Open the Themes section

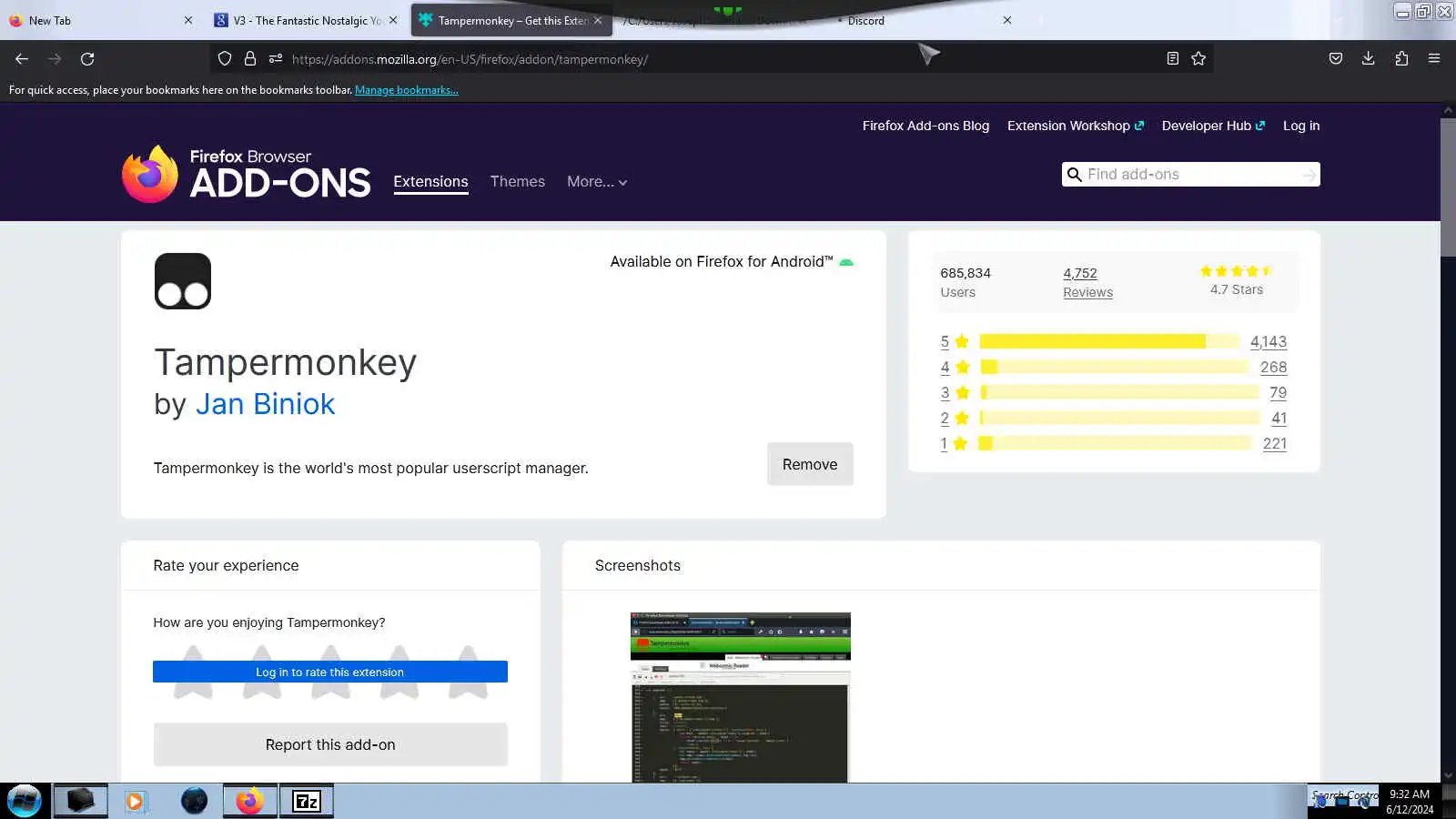click(x=518, y=182)
